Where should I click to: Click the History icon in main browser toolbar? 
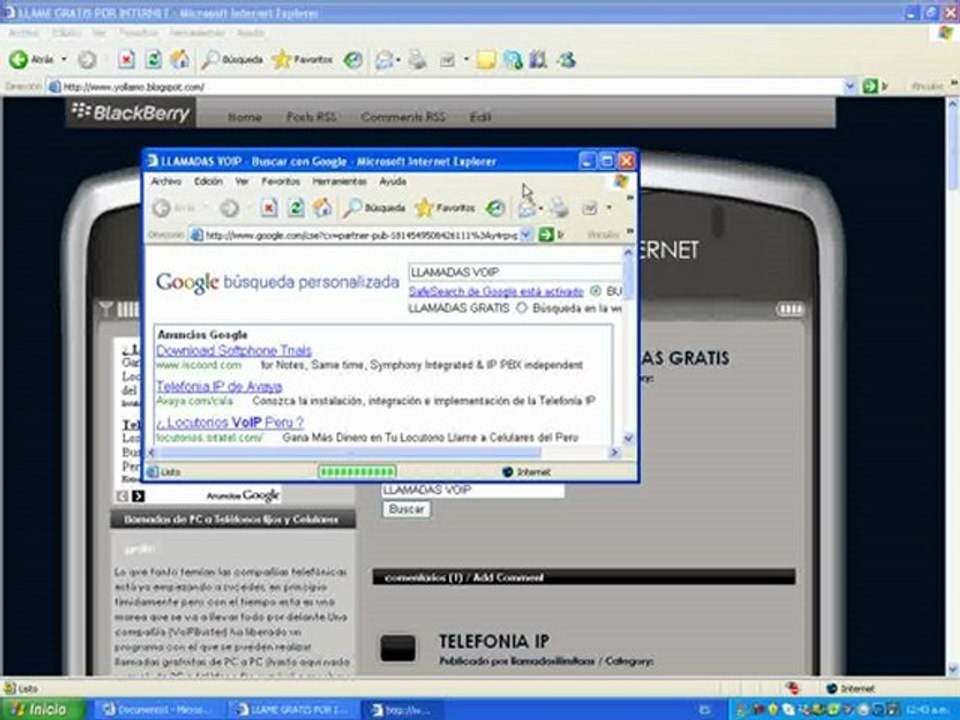pyautogui.click(x=353, y=59)
